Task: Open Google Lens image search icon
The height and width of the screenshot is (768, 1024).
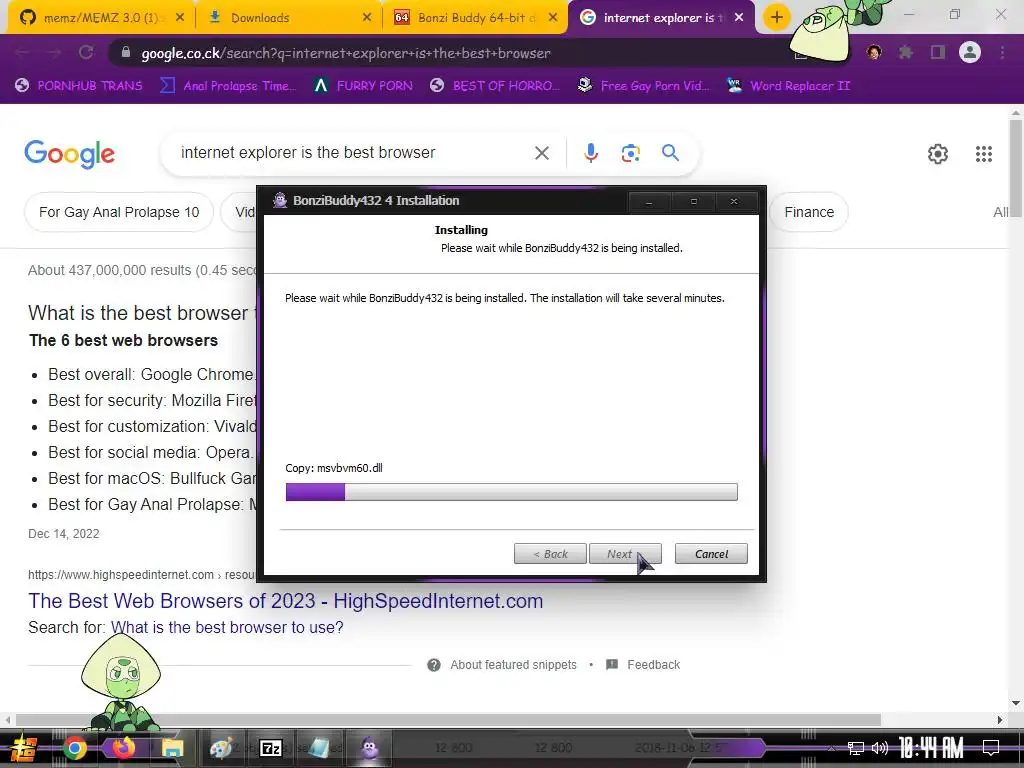Action: point(630,153)
